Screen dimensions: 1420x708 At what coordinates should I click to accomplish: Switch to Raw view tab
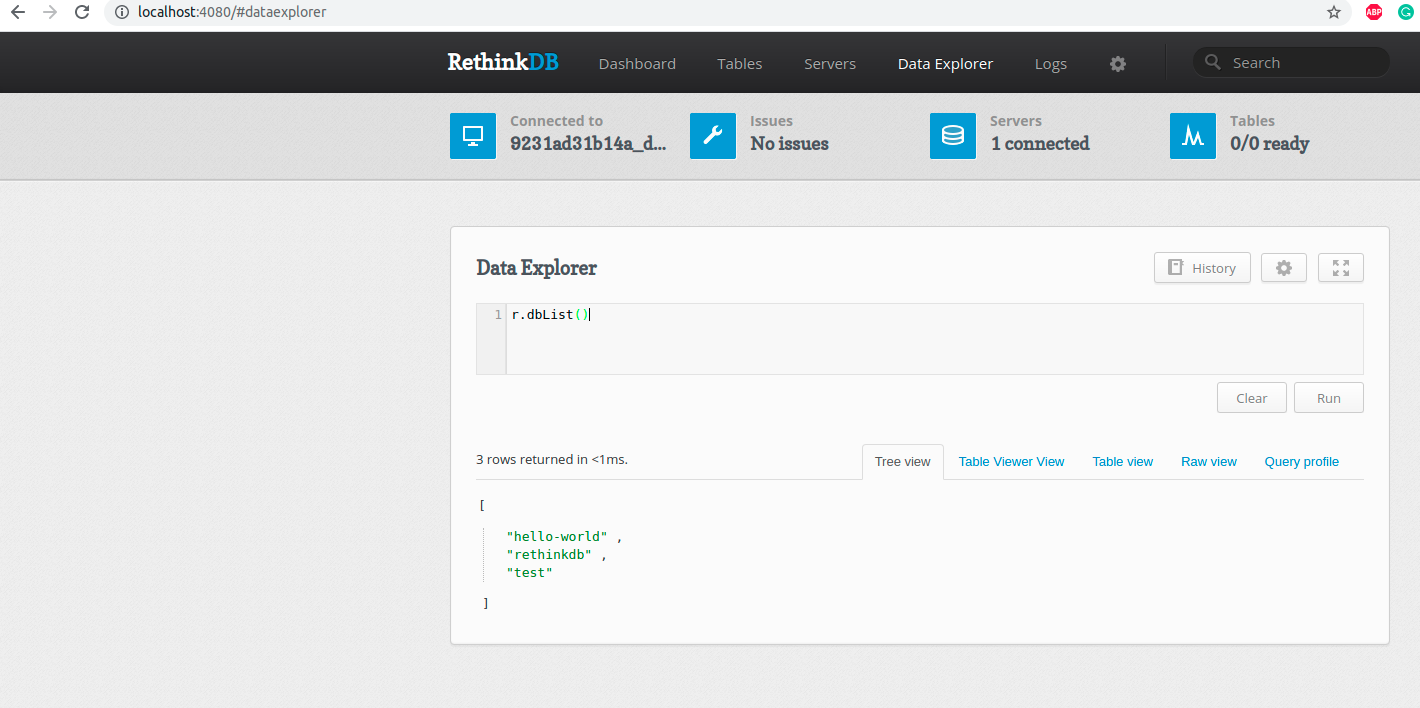coord(1209,461)
